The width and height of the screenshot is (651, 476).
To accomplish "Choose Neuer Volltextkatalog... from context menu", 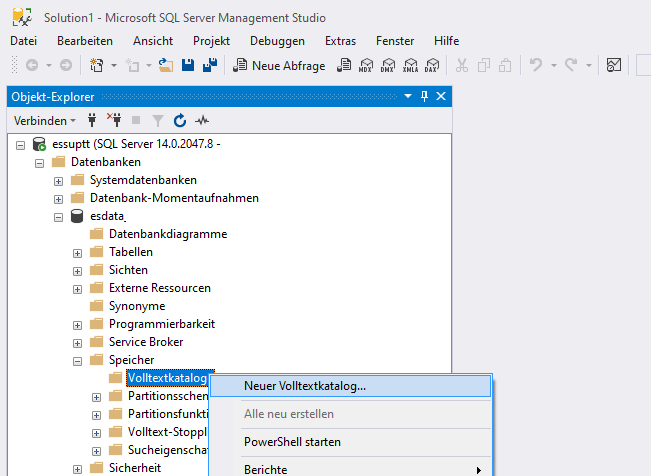I will 351,386.
